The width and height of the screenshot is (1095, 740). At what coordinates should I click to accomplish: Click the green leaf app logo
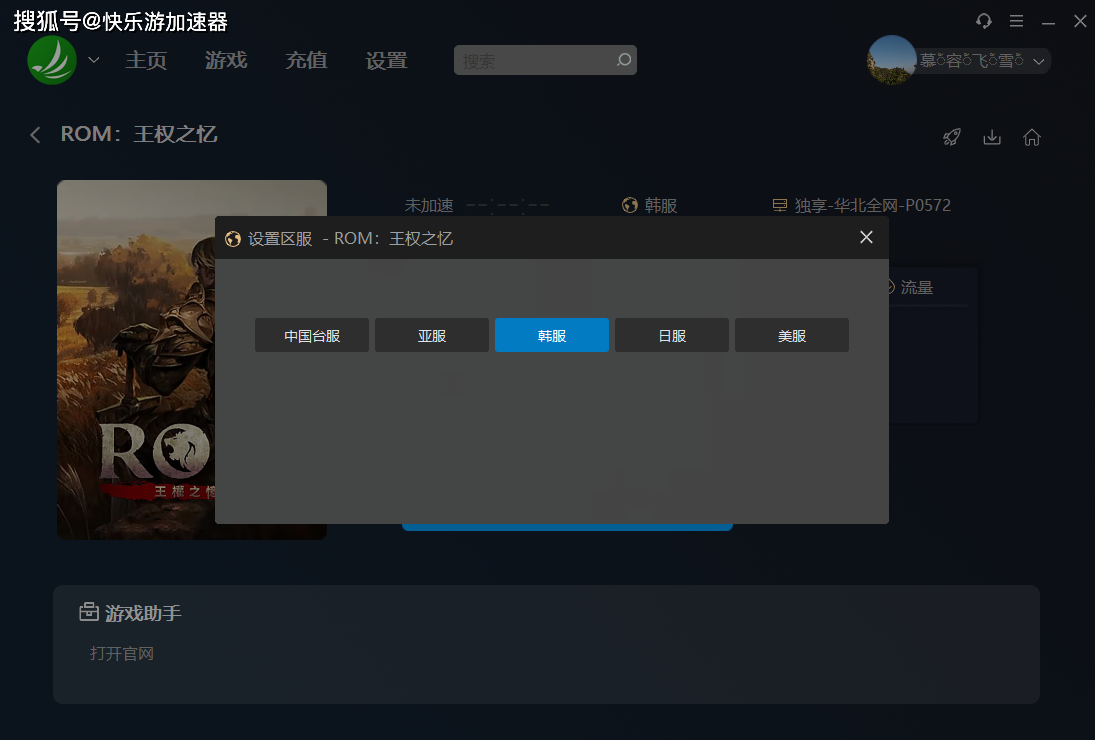(x=52, y=61)
